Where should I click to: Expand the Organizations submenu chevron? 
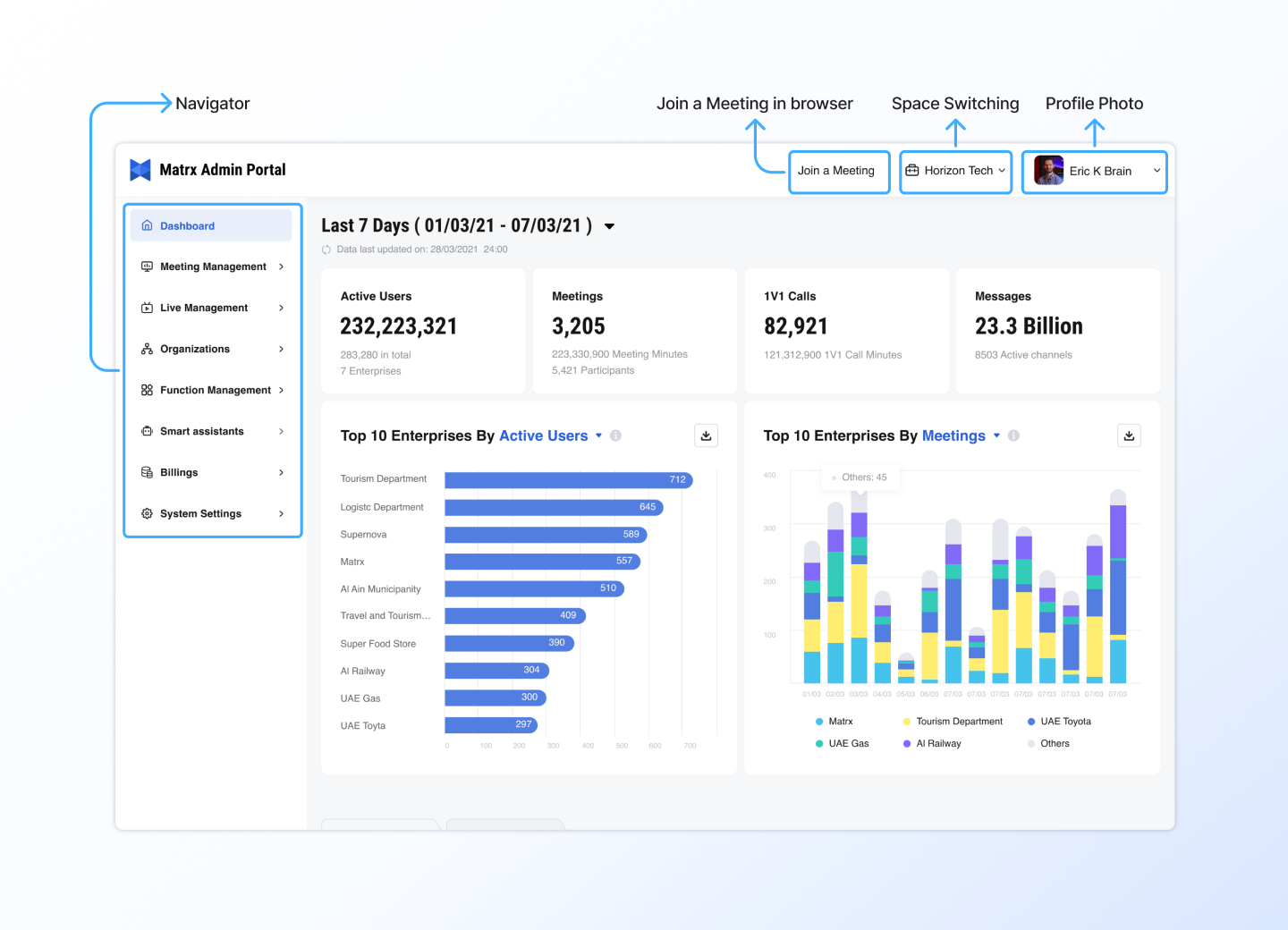click(x=281, y=349)
